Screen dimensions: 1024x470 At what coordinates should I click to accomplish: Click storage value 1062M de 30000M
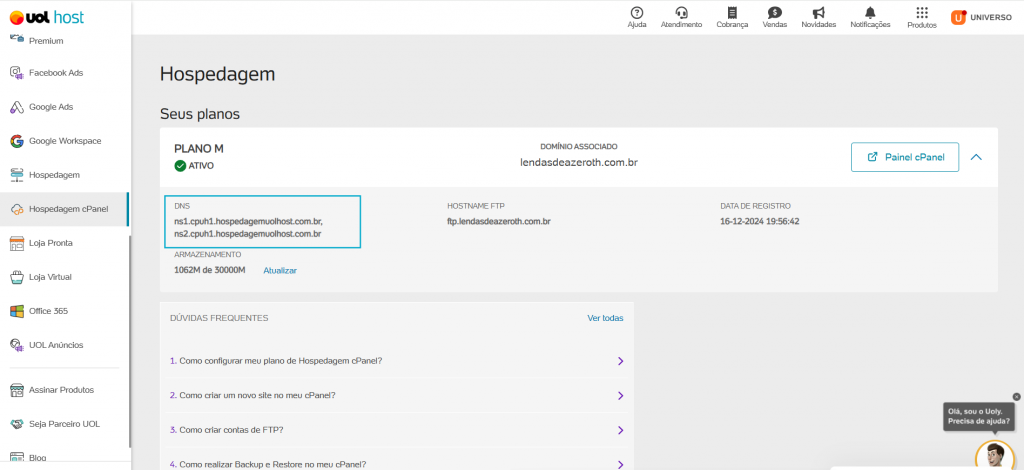[x=210, y=270]
